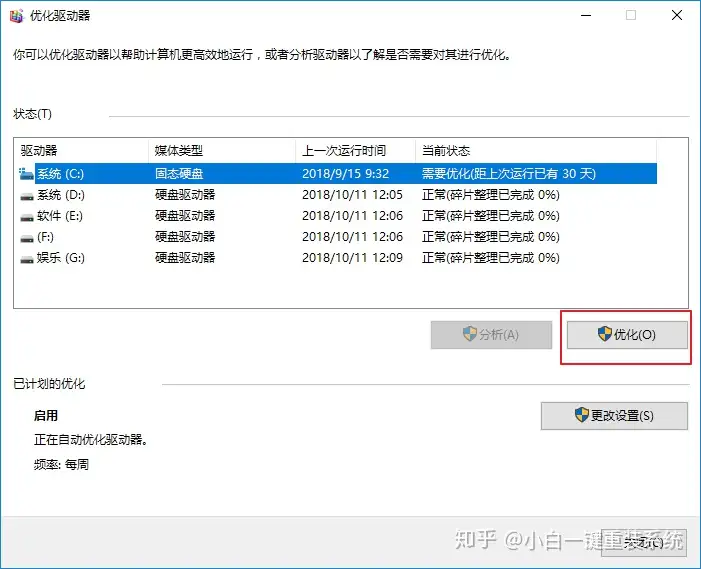Click the G: drive disk icon

27,259
